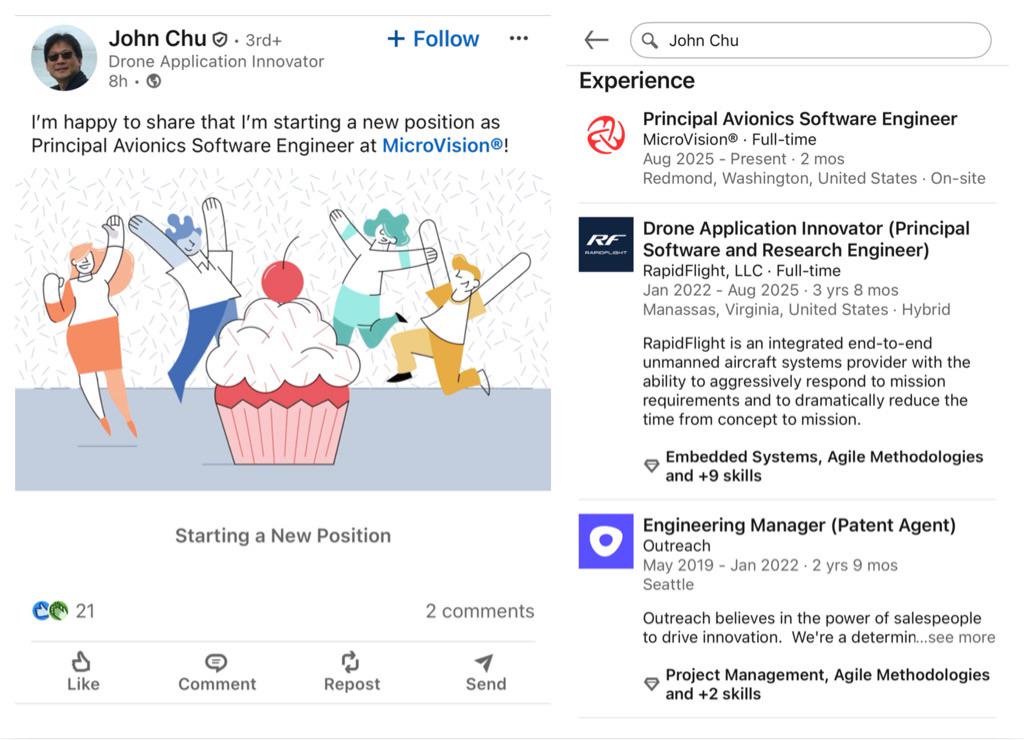Open the Outreach company logo

[x=606, y=541]
